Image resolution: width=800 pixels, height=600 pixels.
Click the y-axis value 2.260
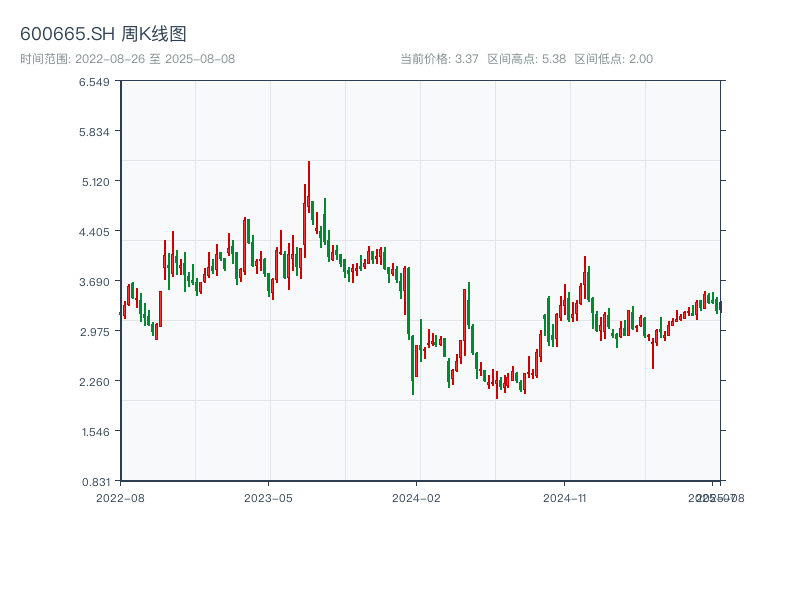point(94,382)
